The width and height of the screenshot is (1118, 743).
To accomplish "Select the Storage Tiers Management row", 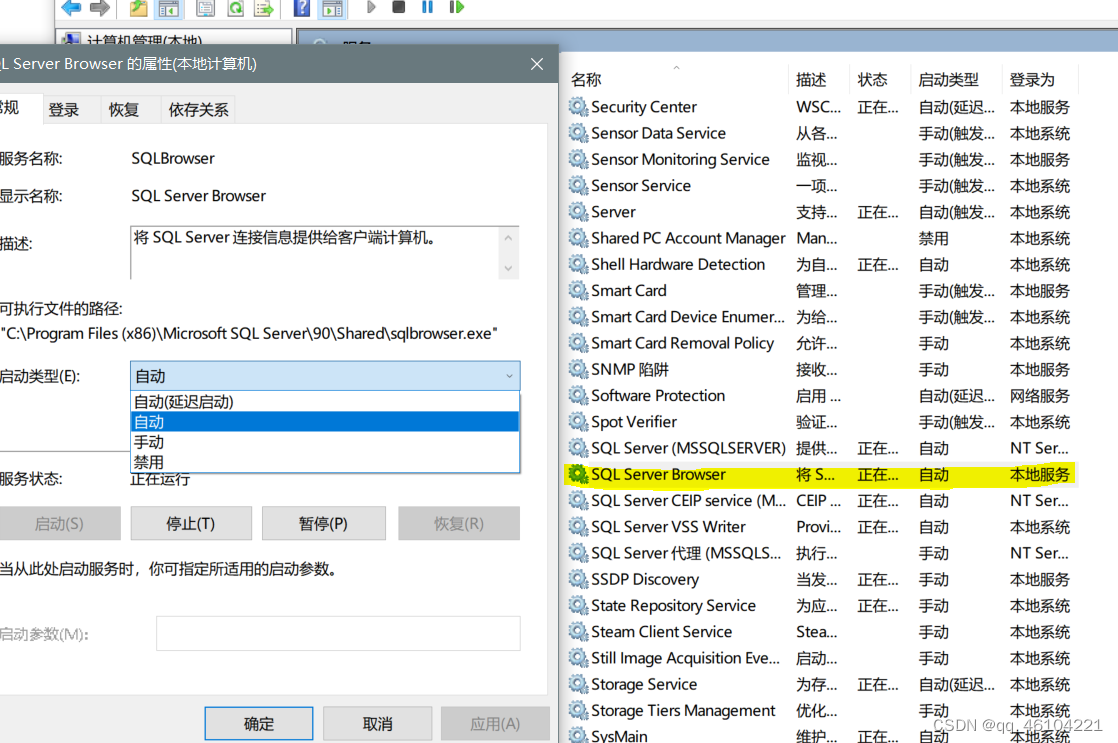I will pos(821,711).
